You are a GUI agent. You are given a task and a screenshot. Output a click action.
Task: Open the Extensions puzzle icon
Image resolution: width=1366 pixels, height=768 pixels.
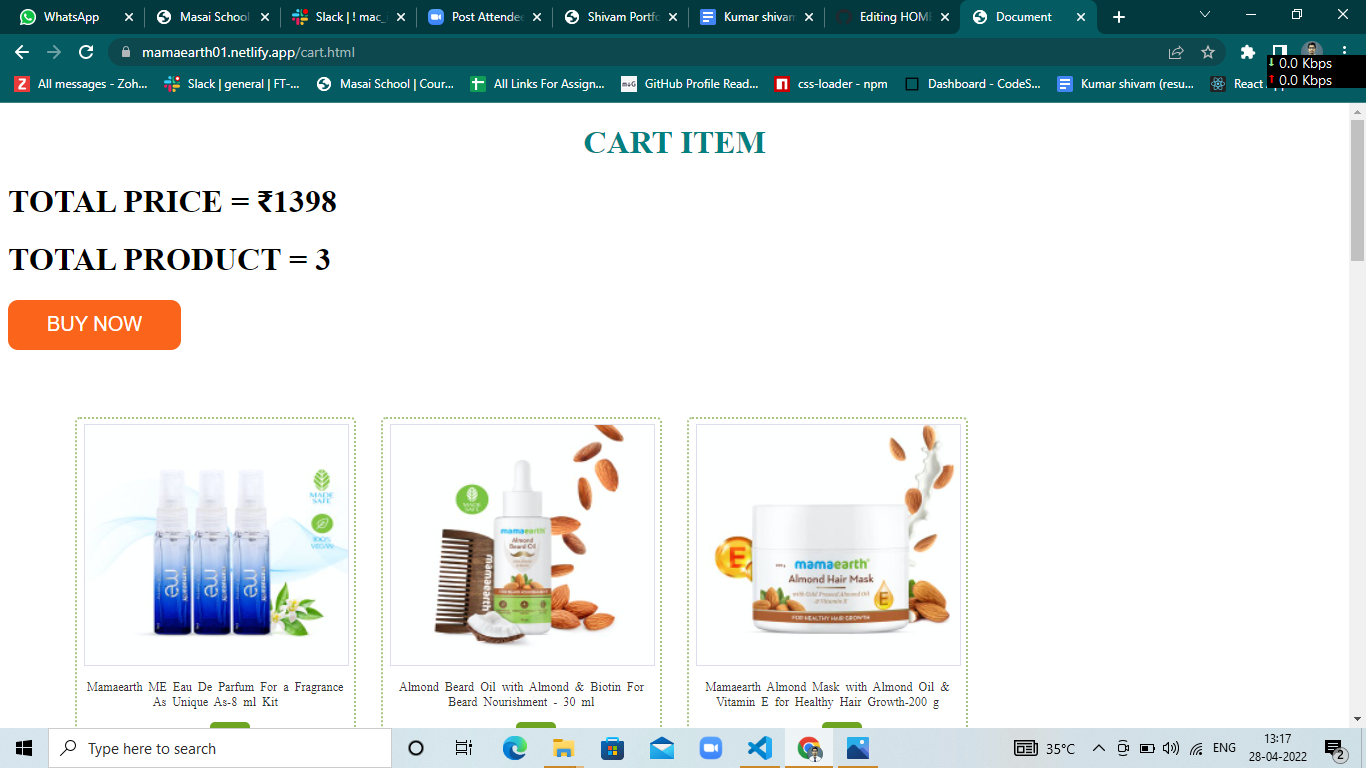point(1247,52)
